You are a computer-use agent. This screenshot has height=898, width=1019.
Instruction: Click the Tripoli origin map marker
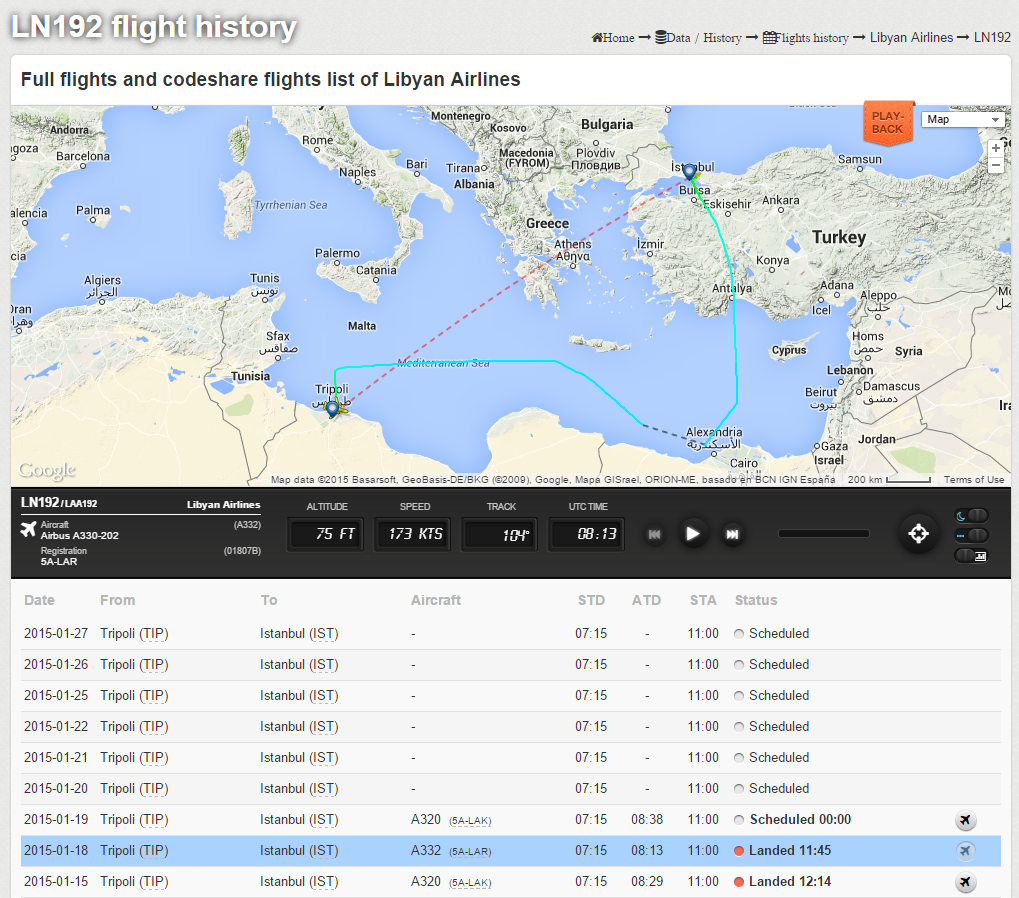point(332,409)
